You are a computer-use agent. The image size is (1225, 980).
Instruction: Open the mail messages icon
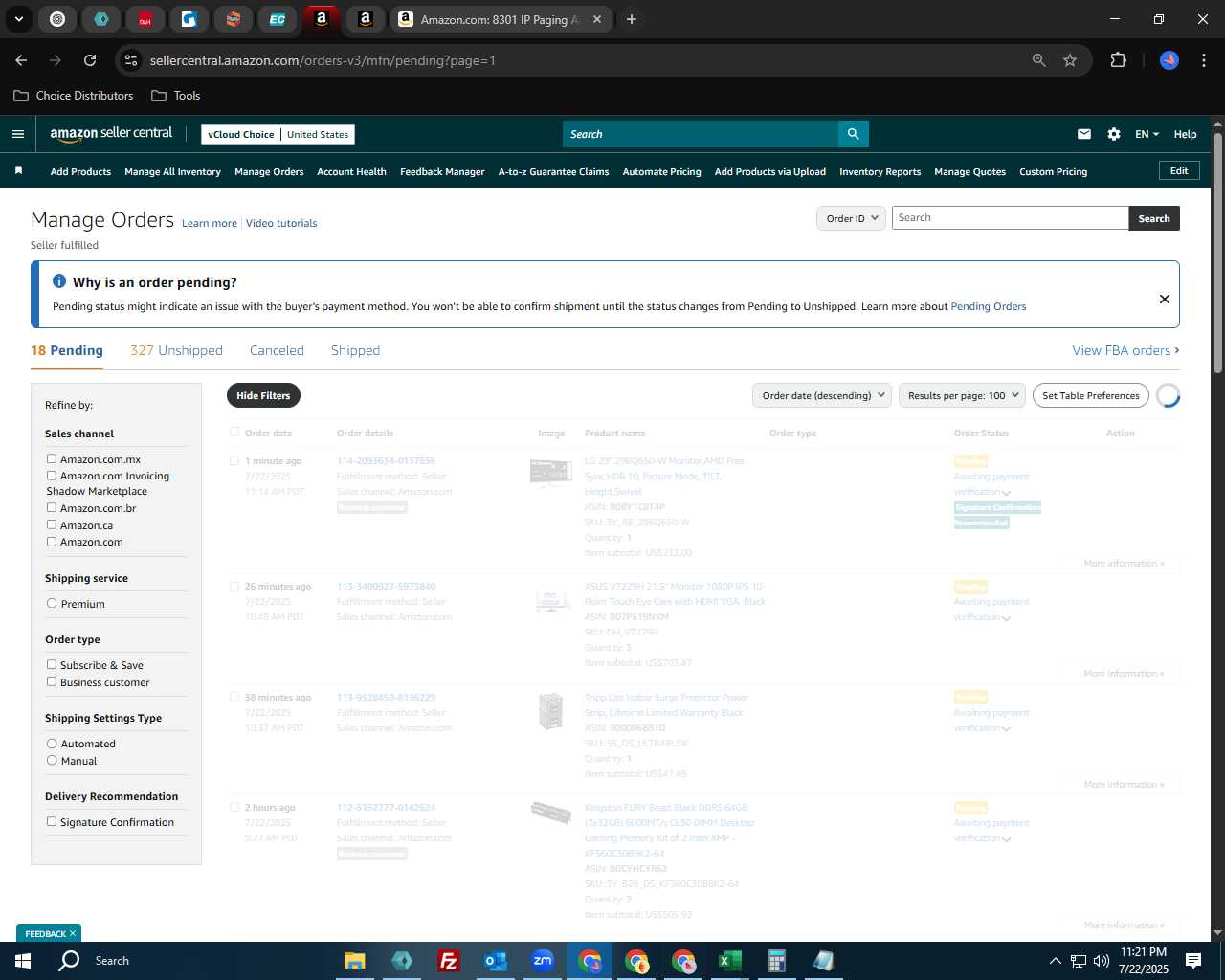coord(1084,134)
